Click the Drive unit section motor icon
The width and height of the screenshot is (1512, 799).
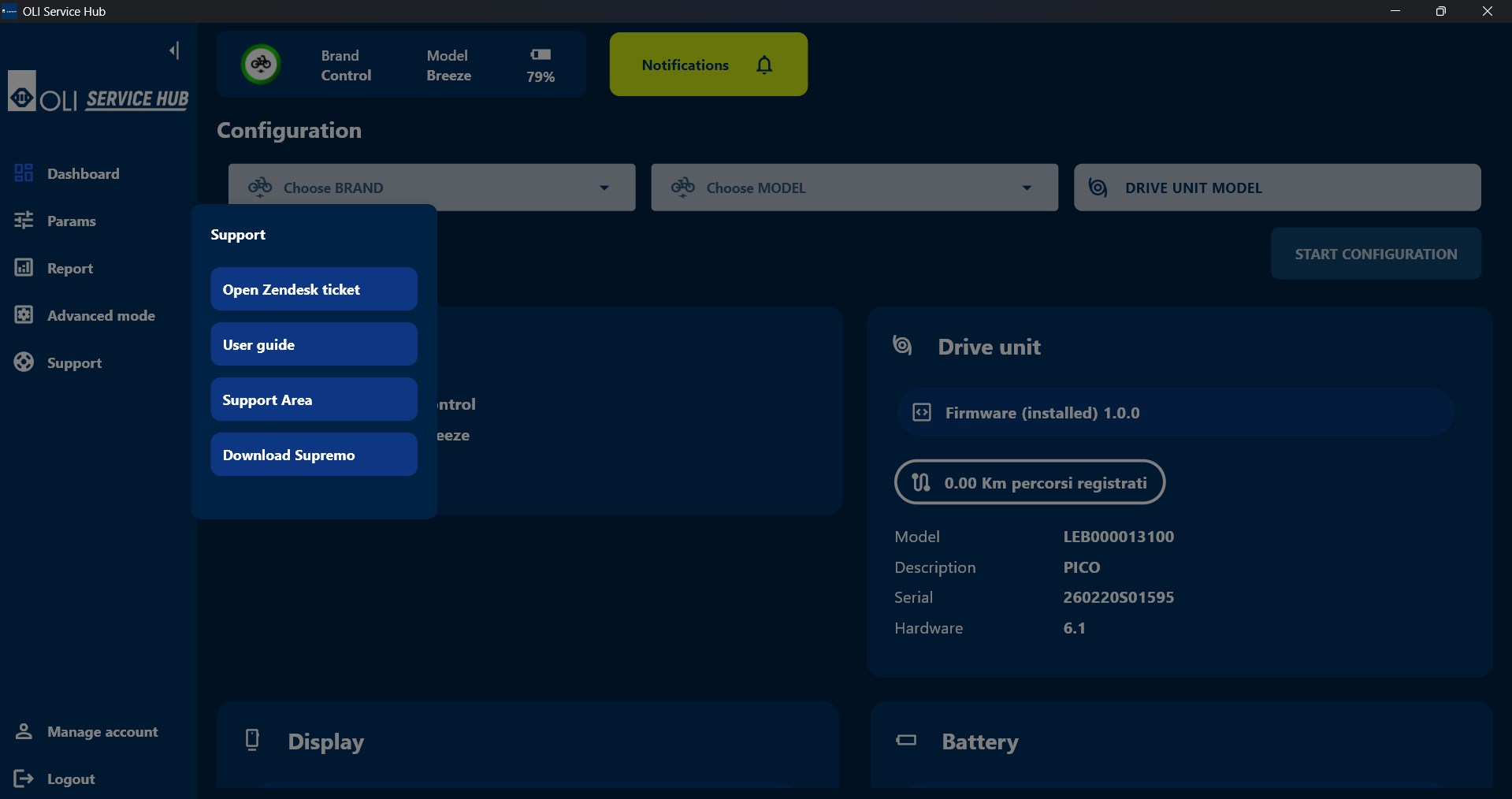coord(902,345)
